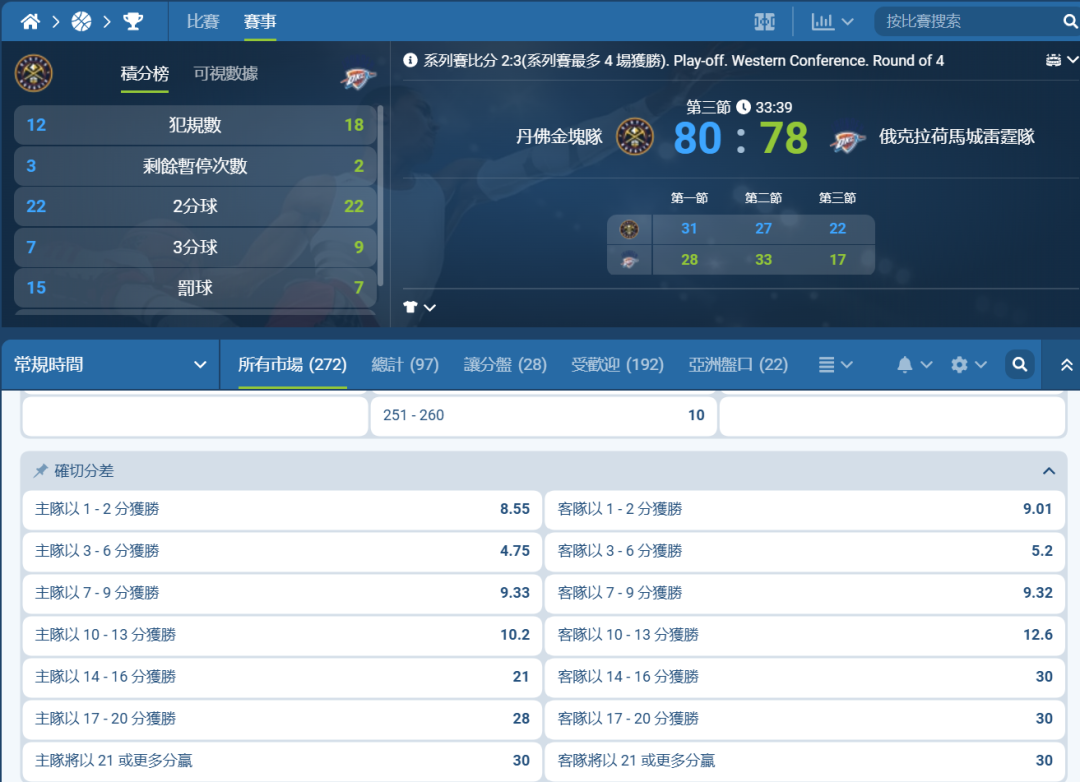Screen dimensions: 1080x782
Task: Click the magnifier icon in top search
Action: [1070, 22]
